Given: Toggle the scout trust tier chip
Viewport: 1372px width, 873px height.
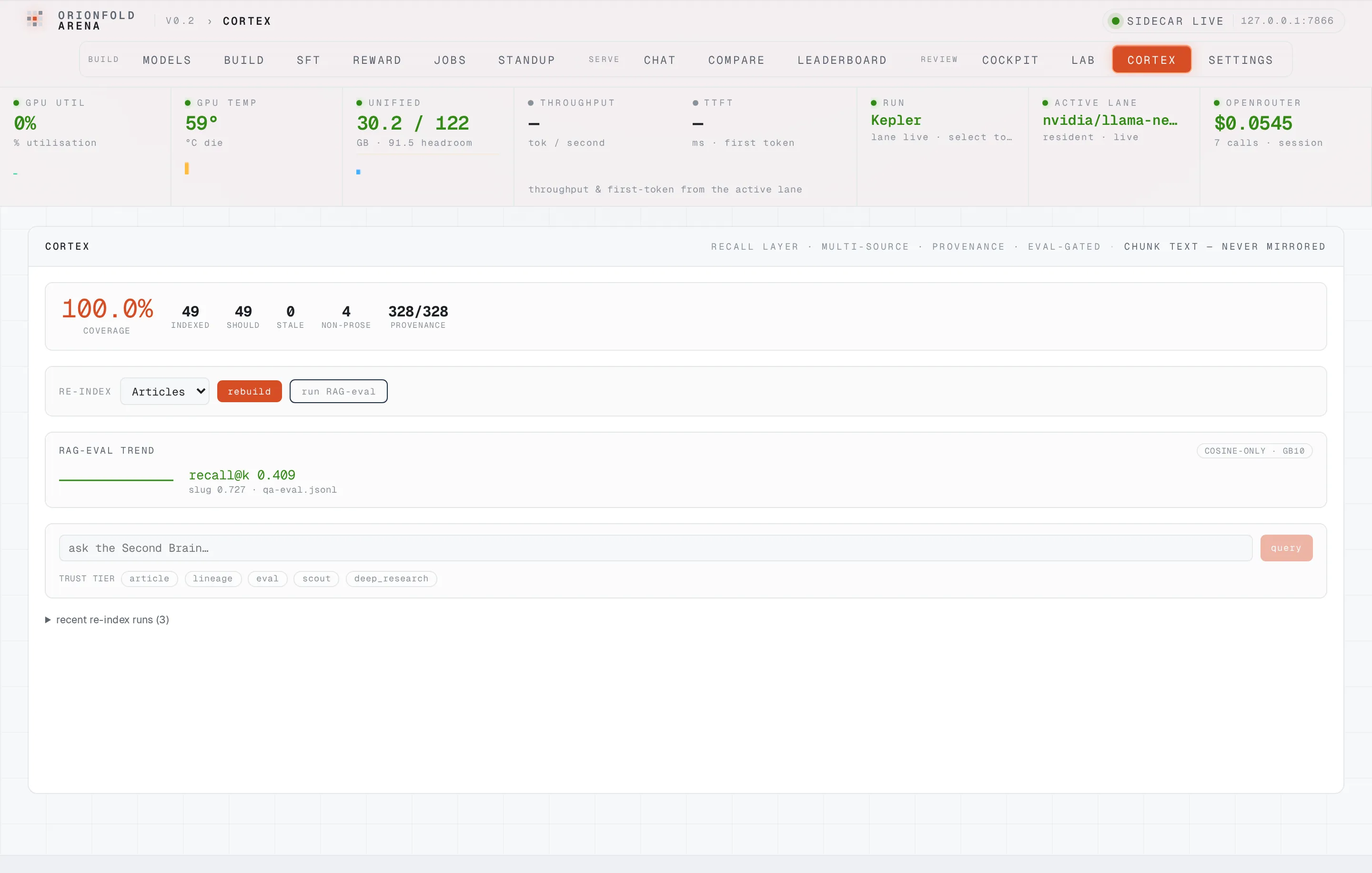Looking at the screenshot, I should (316, 579).
